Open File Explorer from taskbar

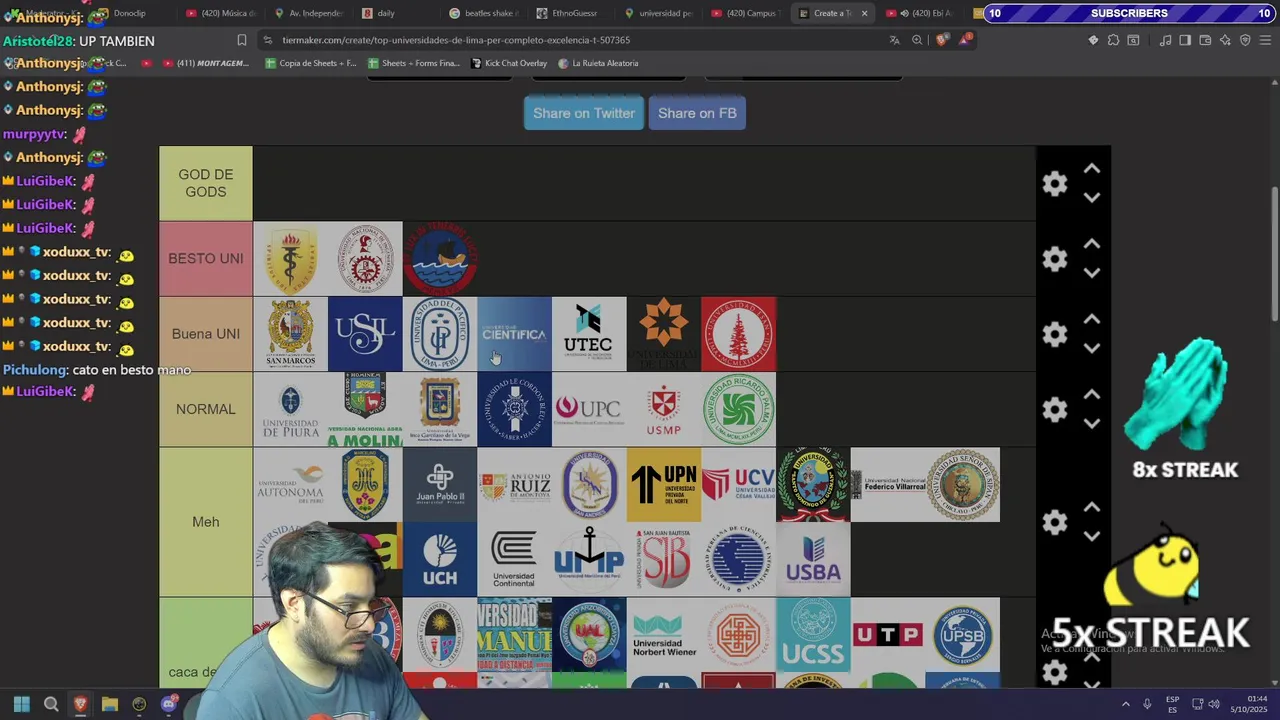click(110, 705)
